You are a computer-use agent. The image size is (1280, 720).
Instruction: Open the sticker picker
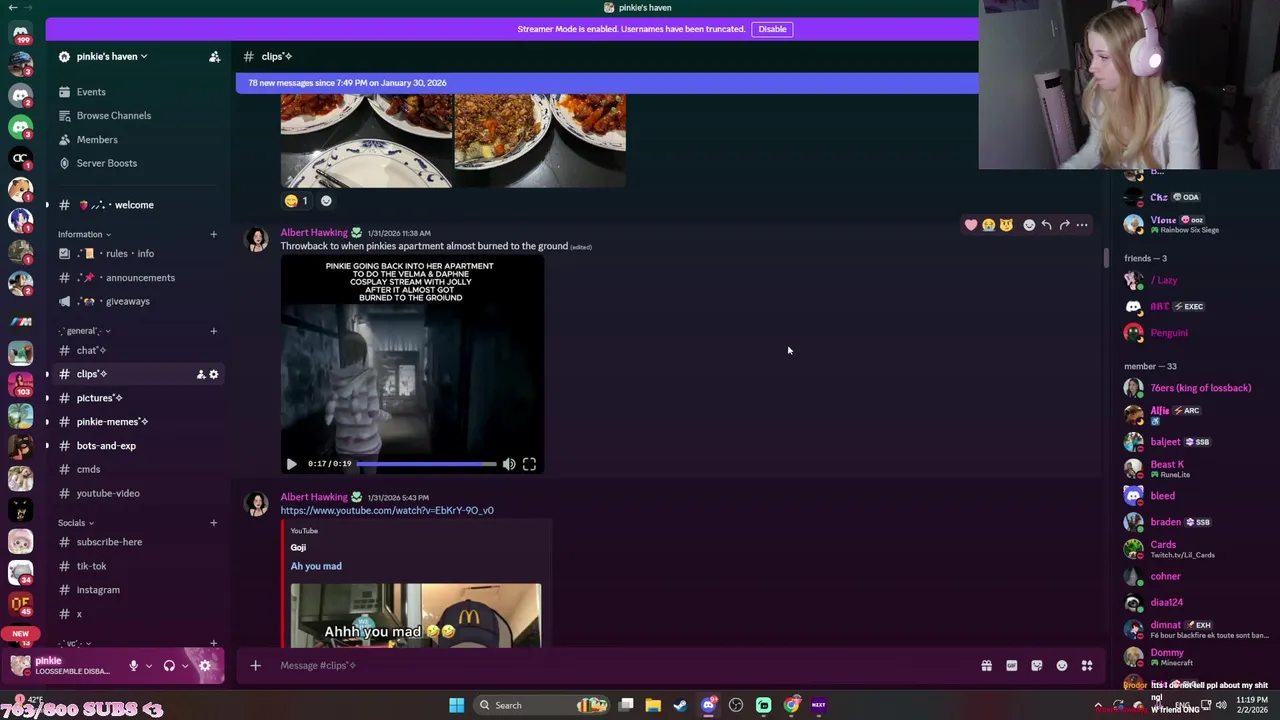(x=1037, y=666)
